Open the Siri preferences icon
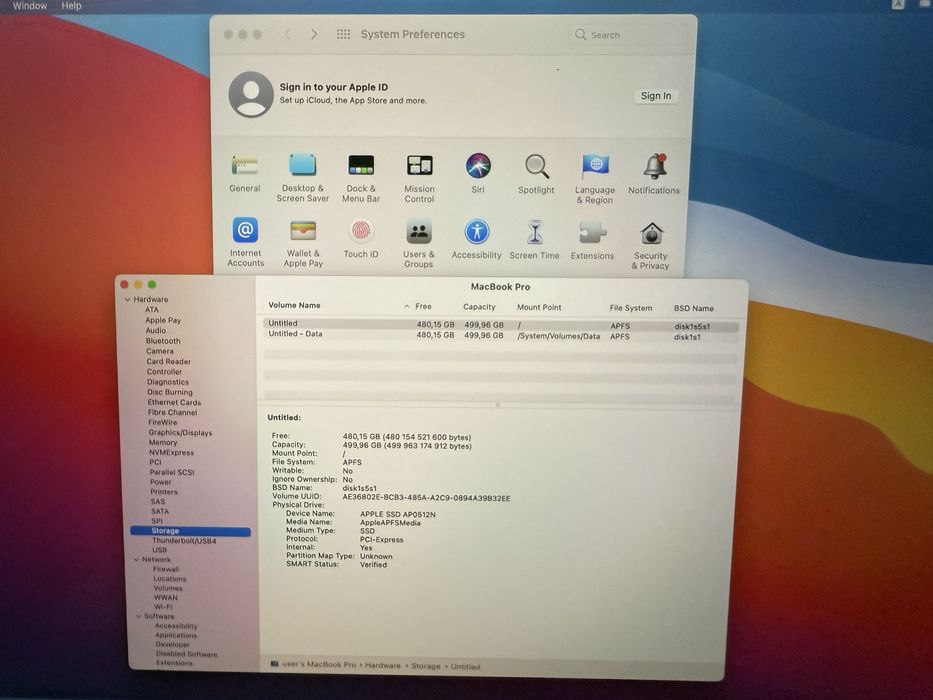The width and height of the screenshot is (933, 700). point(478,166)
